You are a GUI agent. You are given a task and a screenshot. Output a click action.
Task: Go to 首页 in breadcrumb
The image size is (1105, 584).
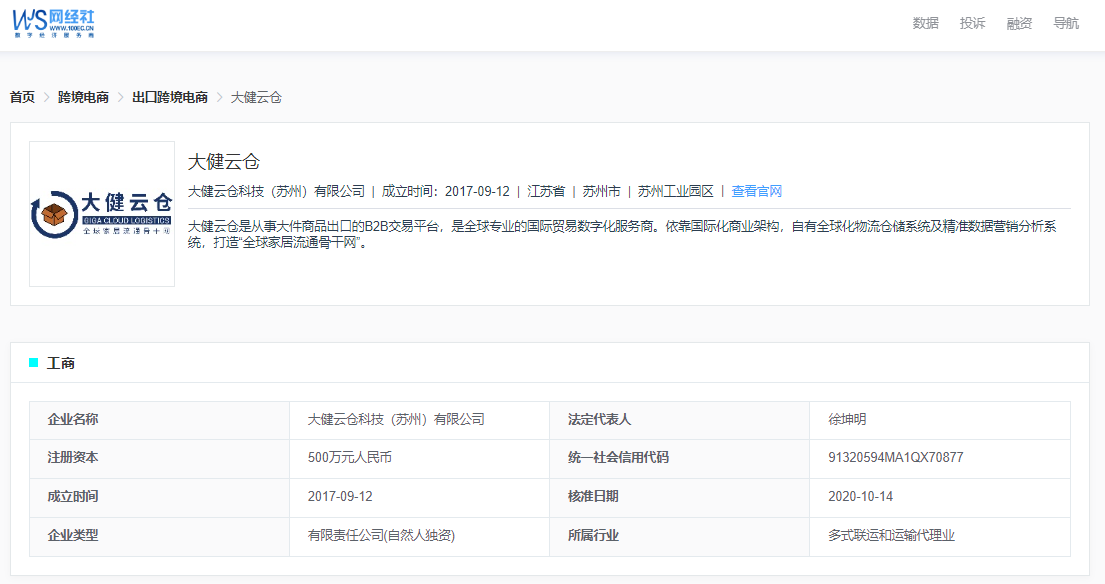coord(23,97)
